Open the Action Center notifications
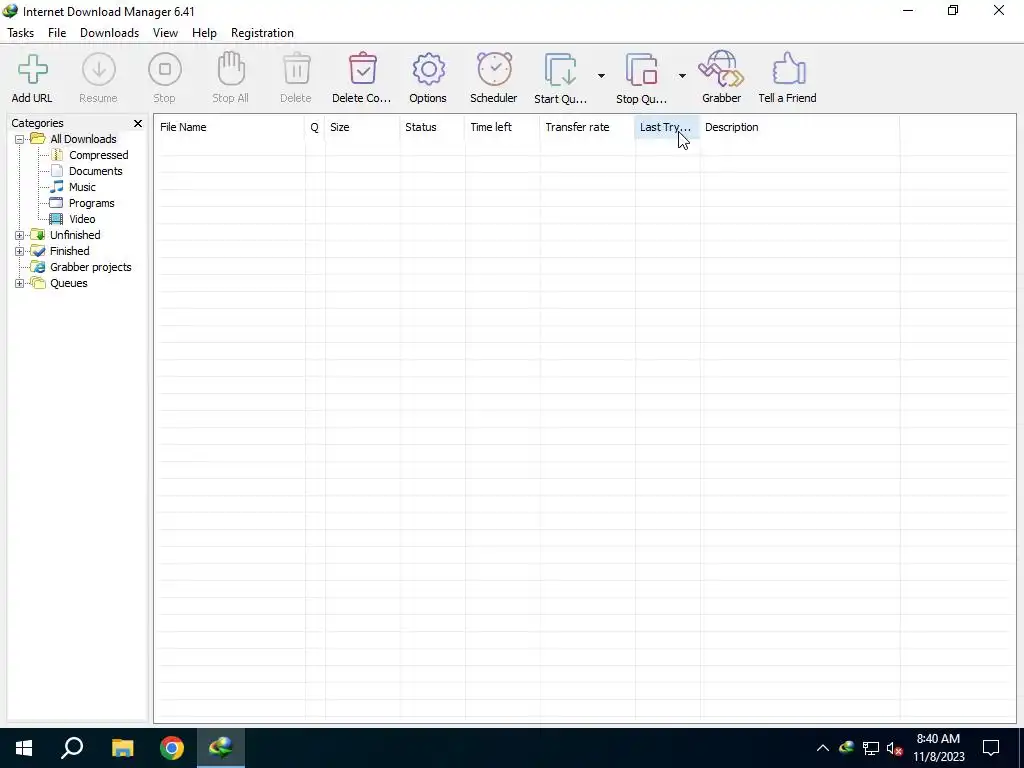 [991, 748]
